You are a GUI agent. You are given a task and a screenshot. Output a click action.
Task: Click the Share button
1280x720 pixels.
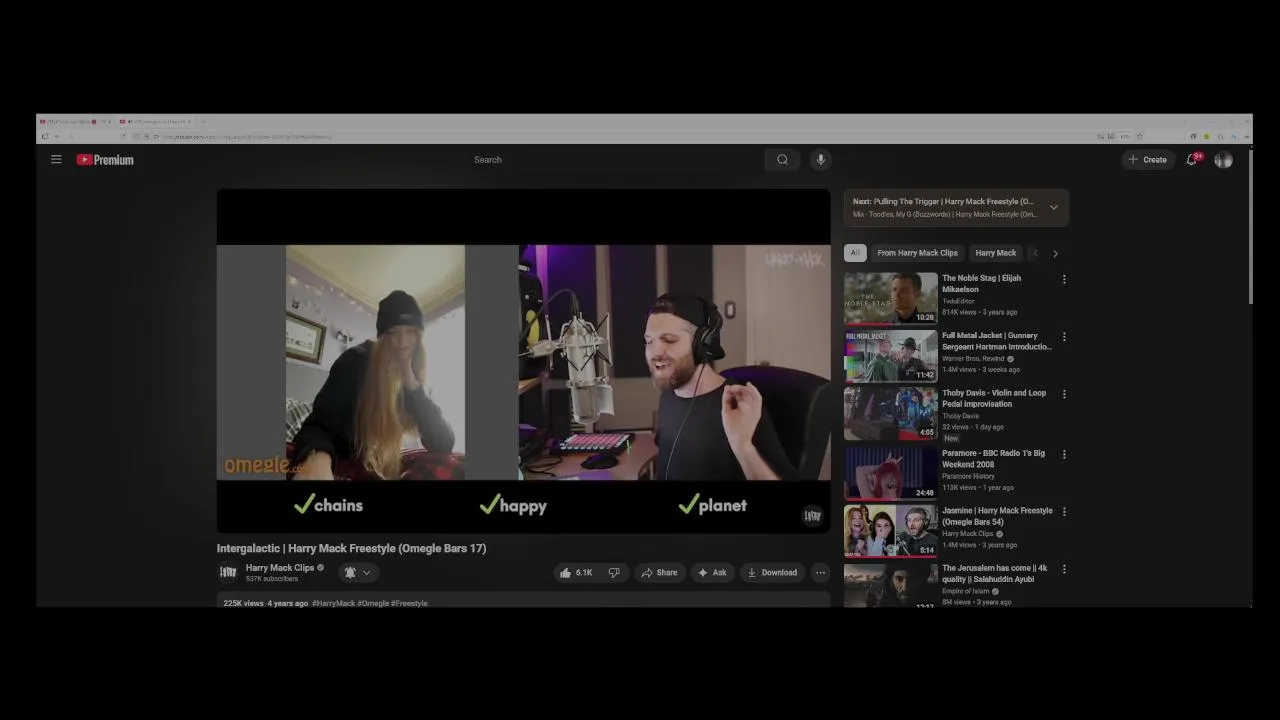[659, 572]
